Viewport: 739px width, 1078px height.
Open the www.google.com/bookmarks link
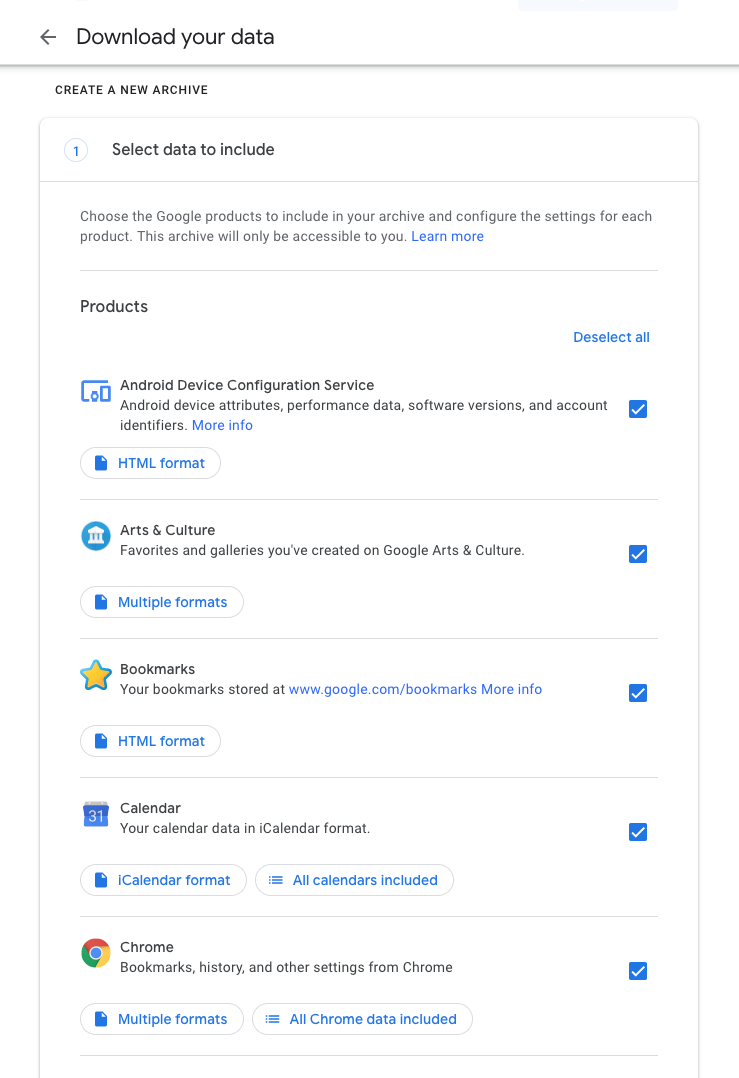click(382, 689)
